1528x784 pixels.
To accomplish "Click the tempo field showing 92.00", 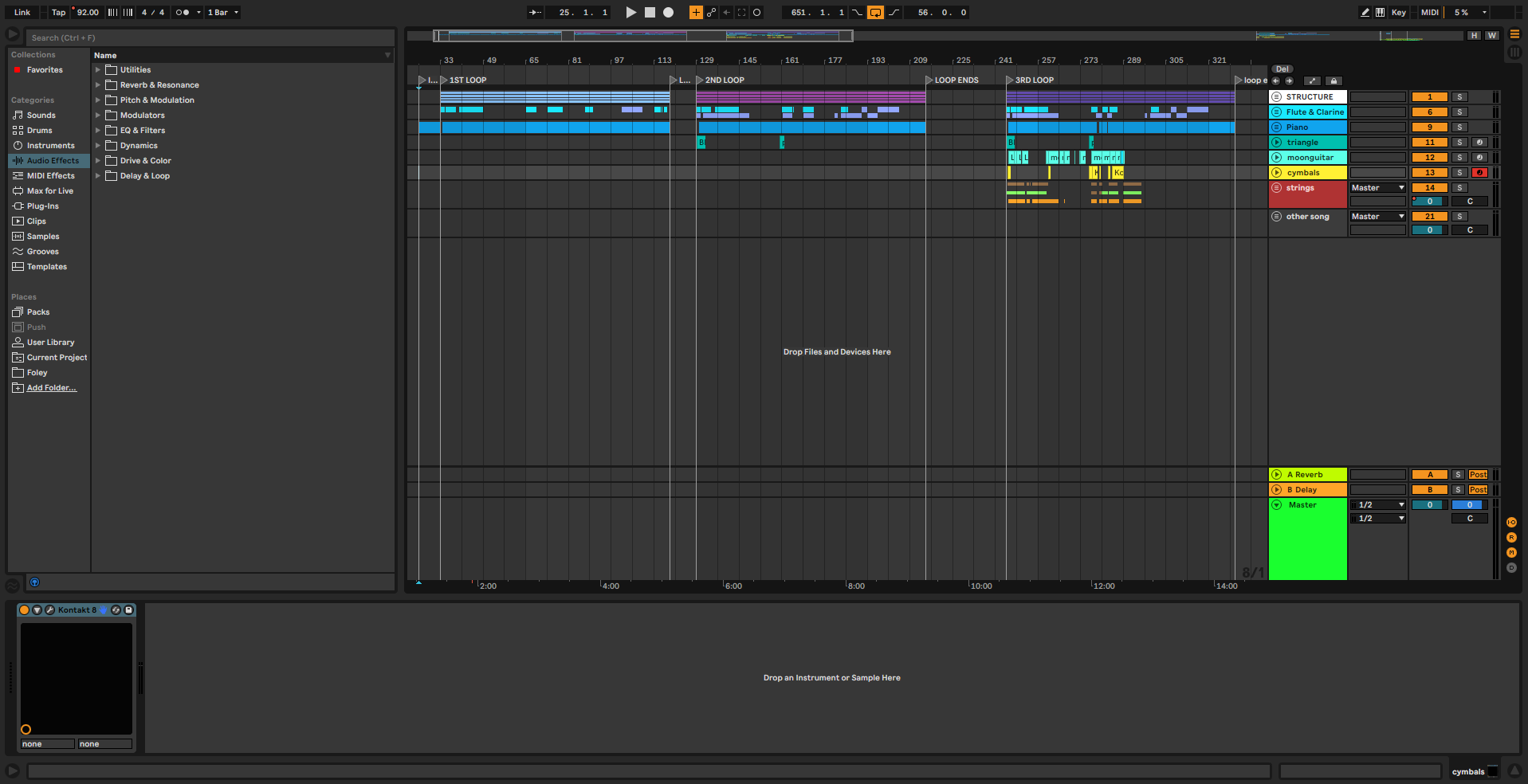I will coord(88,13).
